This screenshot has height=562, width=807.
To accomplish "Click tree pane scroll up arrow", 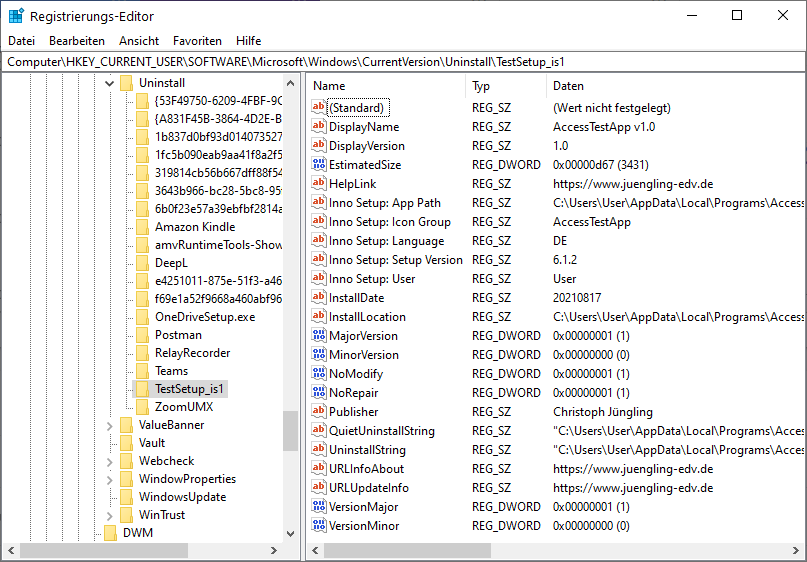I will (x=290, y=83).
